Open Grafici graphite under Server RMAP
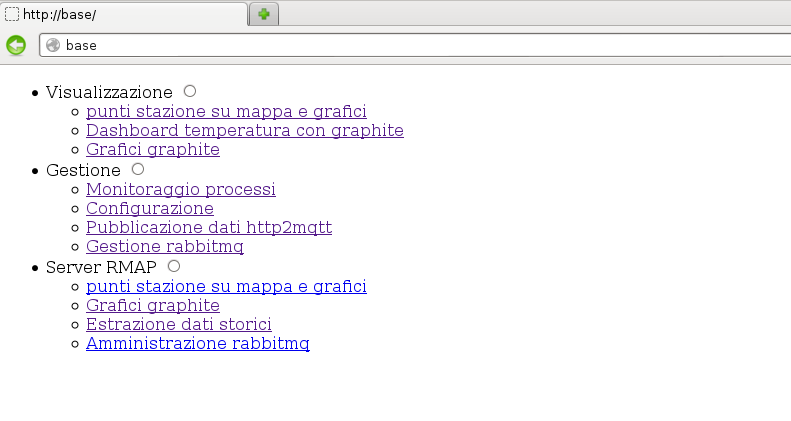791x421 pixels. click(152, 305)
